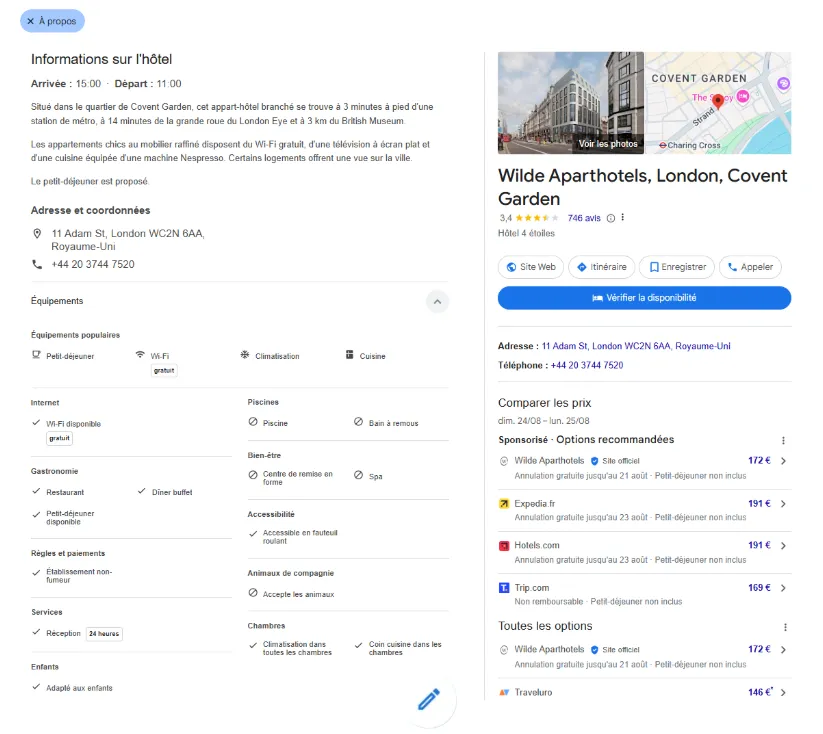Screen dimensions: 823x734
Task: Click the location pin icon beside address
Action: point(37,233)
